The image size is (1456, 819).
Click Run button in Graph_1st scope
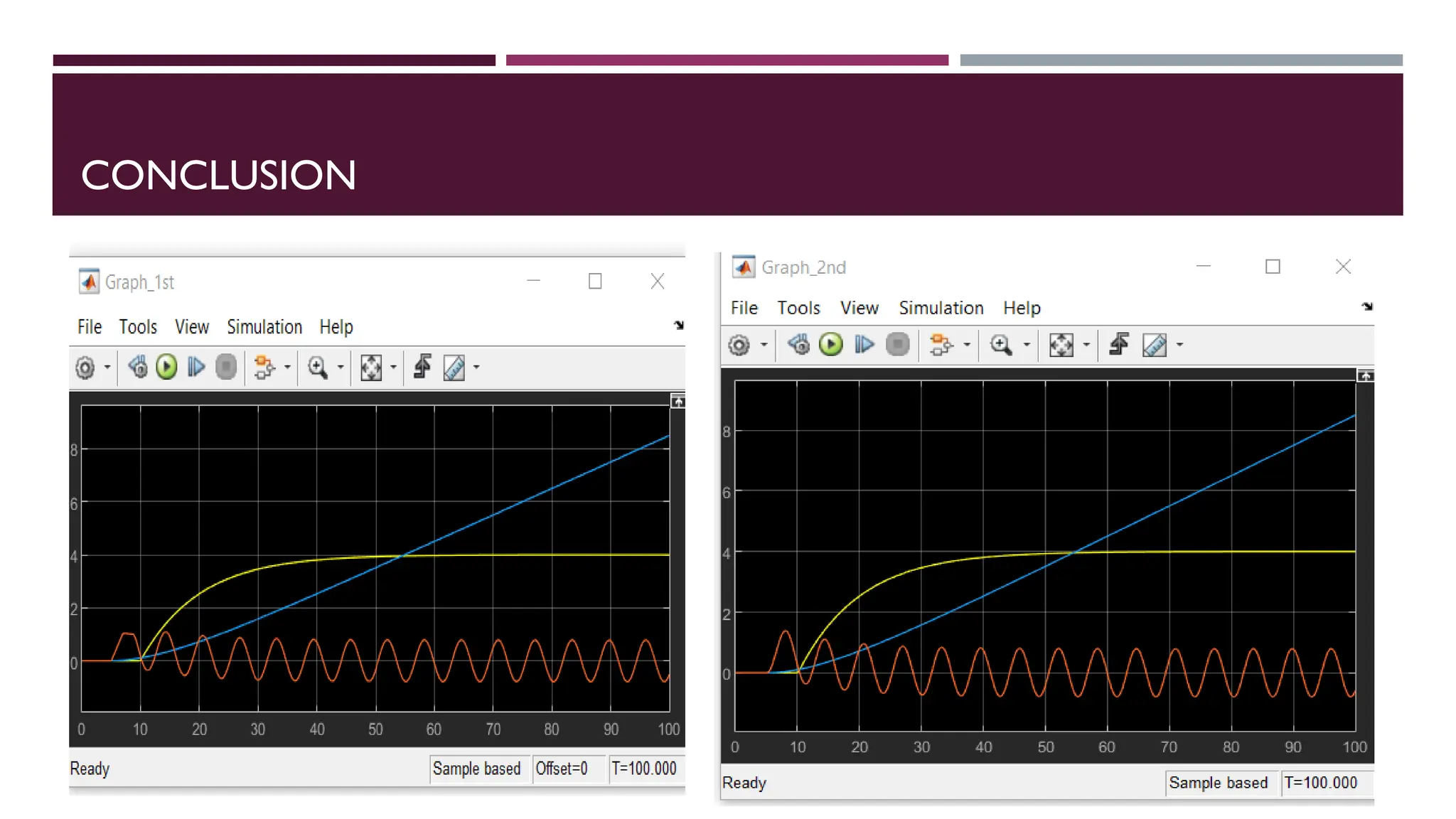(x=166, y=368)
